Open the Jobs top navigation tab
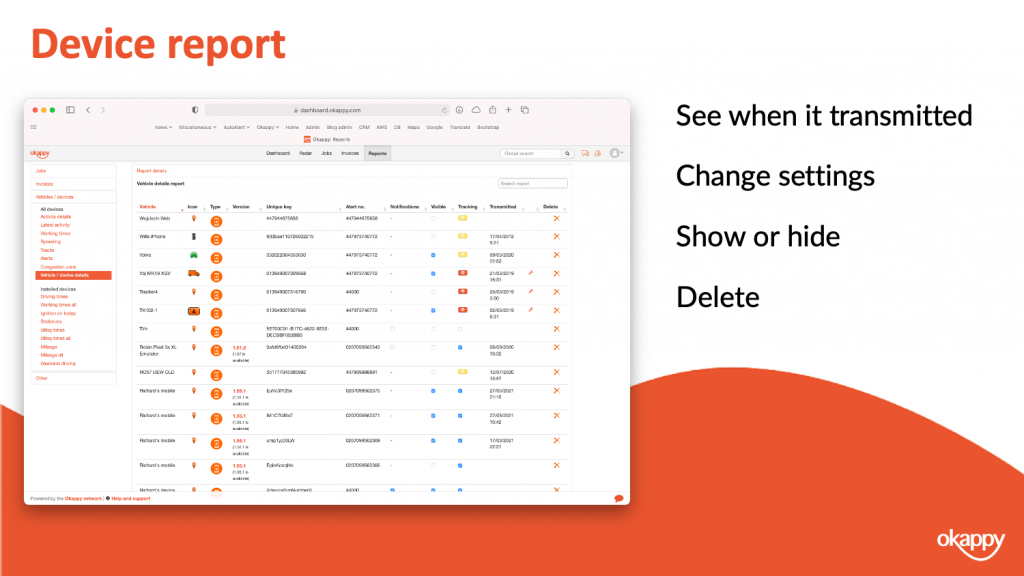The height and width of the screenshot is (576, 1024). point(327,153)
